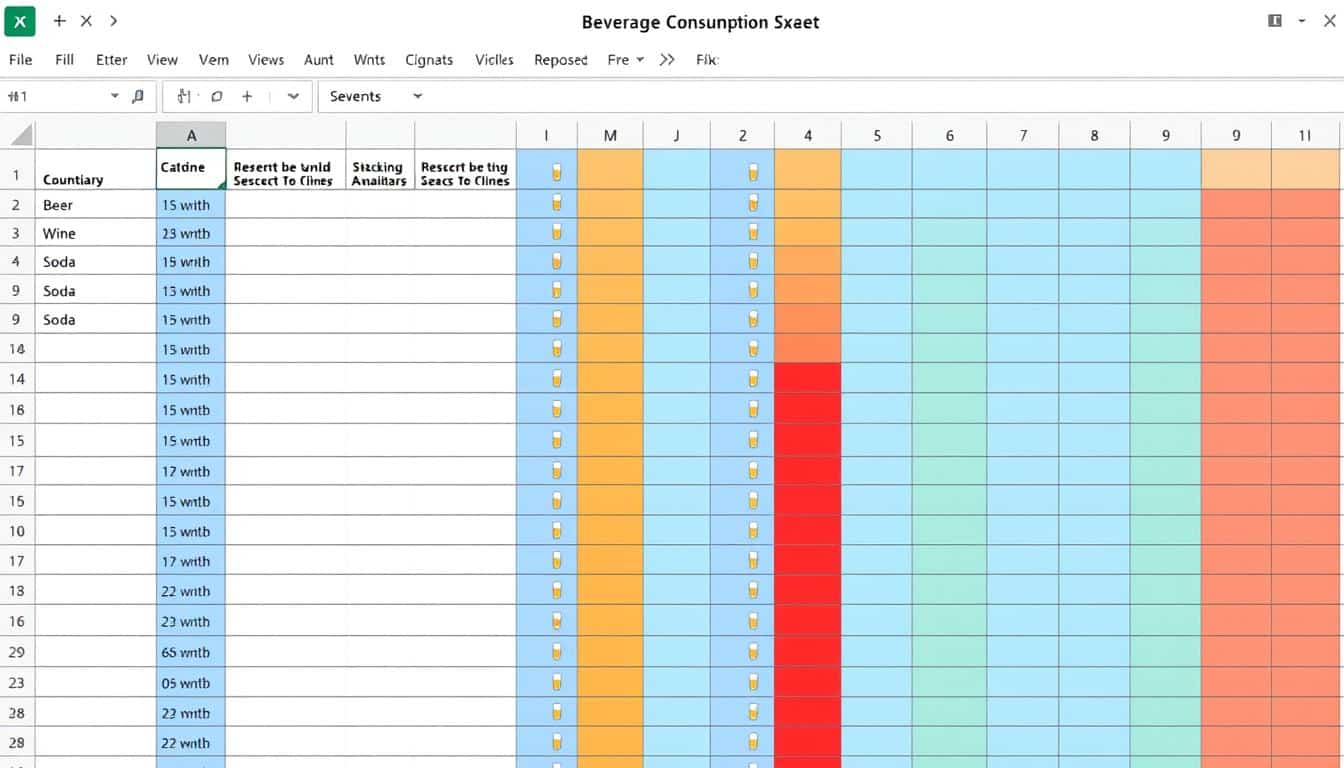Click beer glass icon in Wine row, column I
Screen dimensions: 1344x768
pyautogui.click(x=557, y=233)
